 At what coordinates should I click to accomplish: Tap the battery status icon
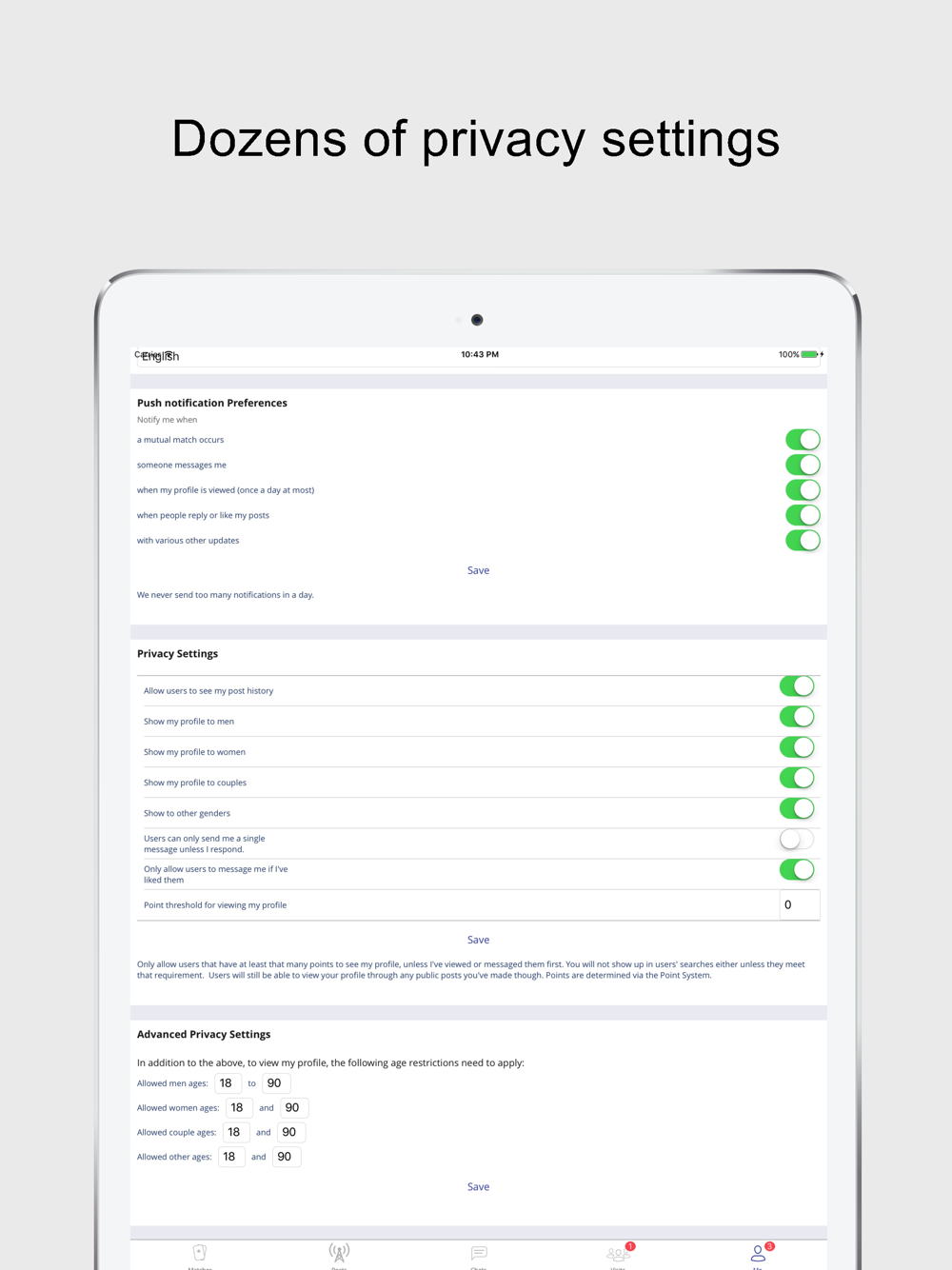point(810,354)
